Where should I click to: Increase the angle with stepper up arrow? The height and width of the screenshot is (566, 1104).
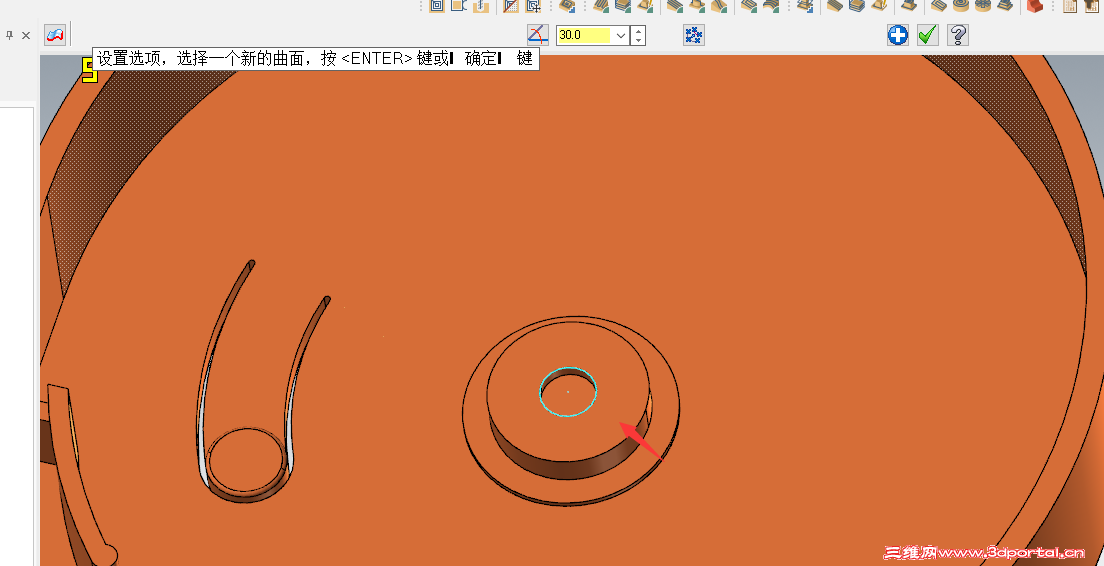pos(638,31)
